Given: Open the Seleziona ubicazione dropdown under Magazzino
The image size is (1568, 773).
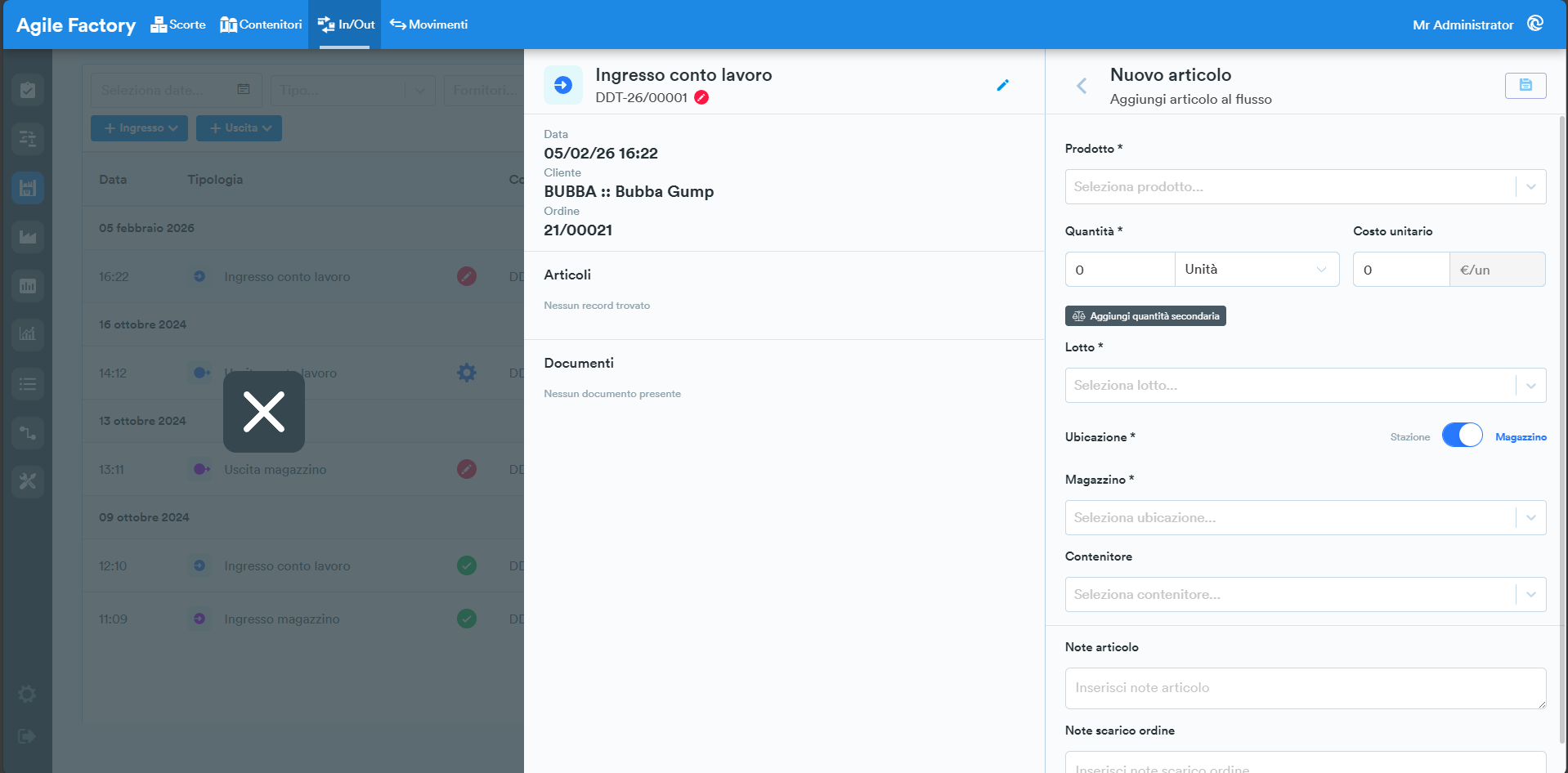Looking at the screenshot, I should [1305, 517].
